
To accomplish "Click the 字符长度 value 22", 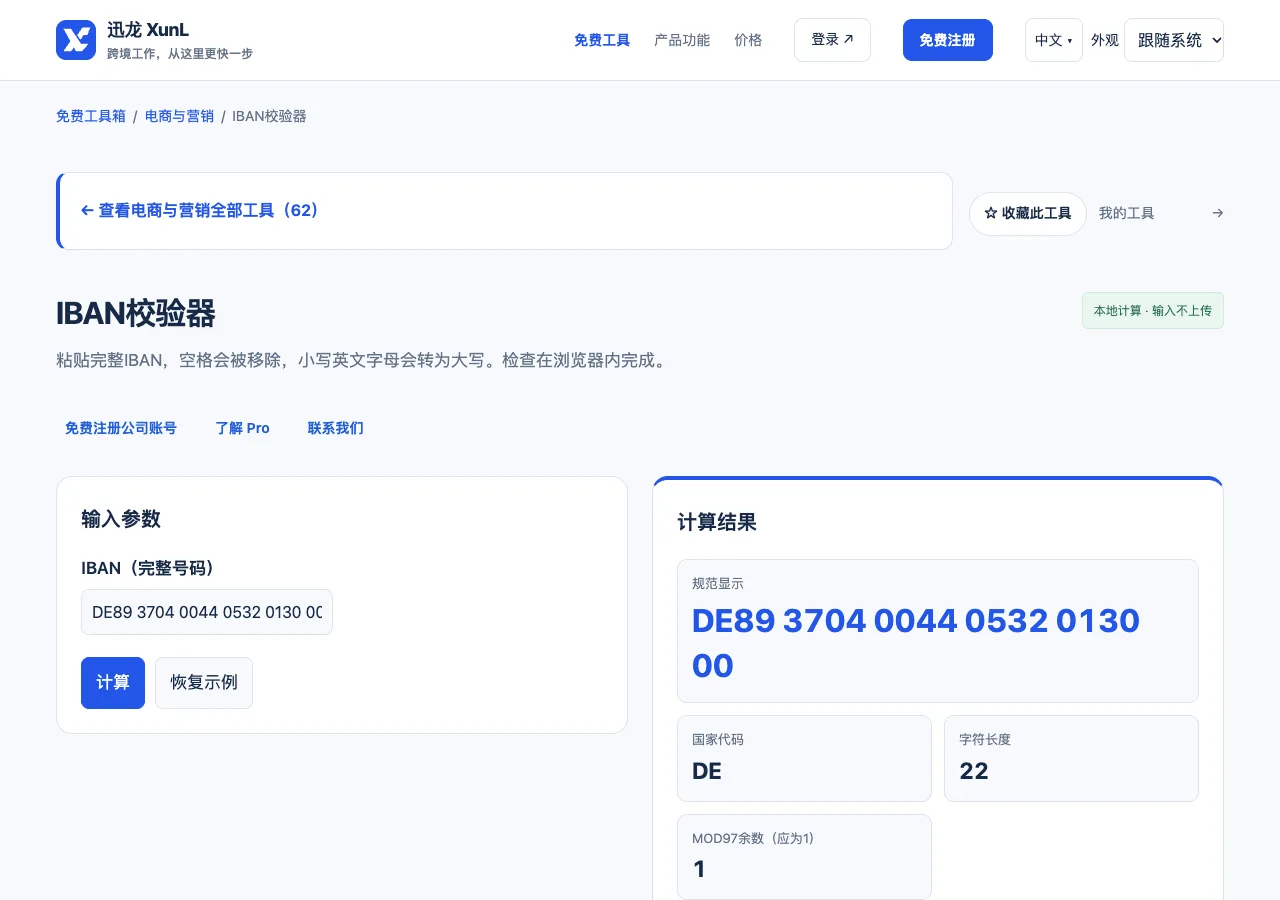I will pyautogui.click(x=974, y=771).
